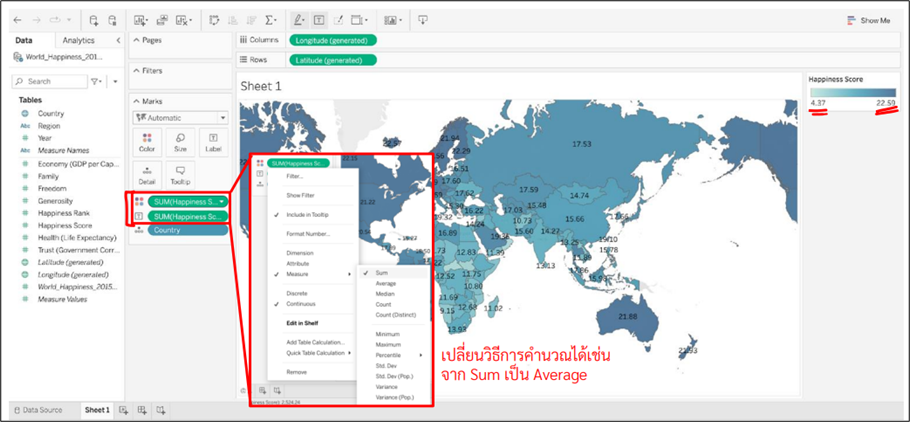This screenshot has height=422, width=910.
Task: Select Average from the Measure submenu
Action: click(x=385, y=283)
